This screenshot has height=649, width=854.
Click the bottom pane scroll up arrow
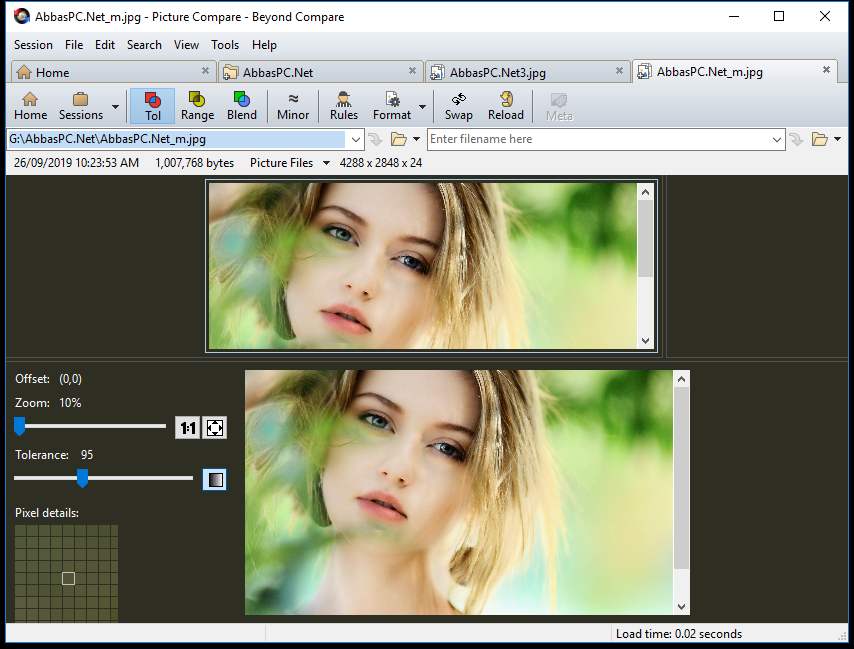pos(681,379)
